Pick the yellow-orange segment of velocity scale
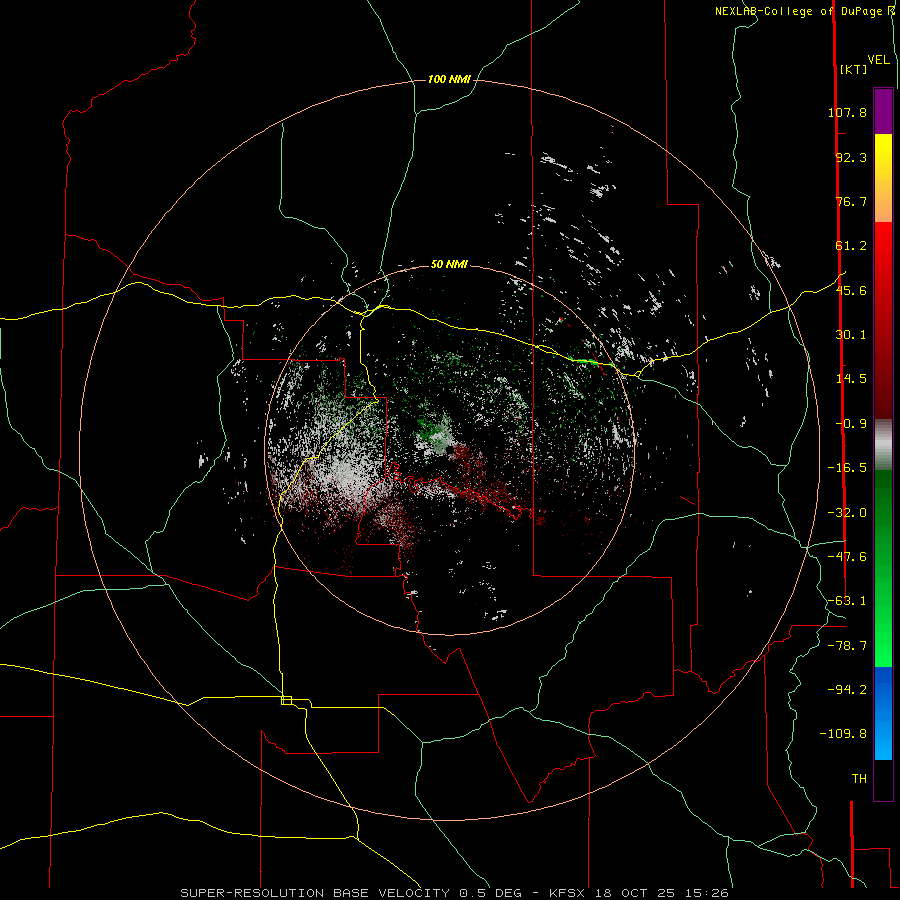900x900 pixels. (883, 178)
